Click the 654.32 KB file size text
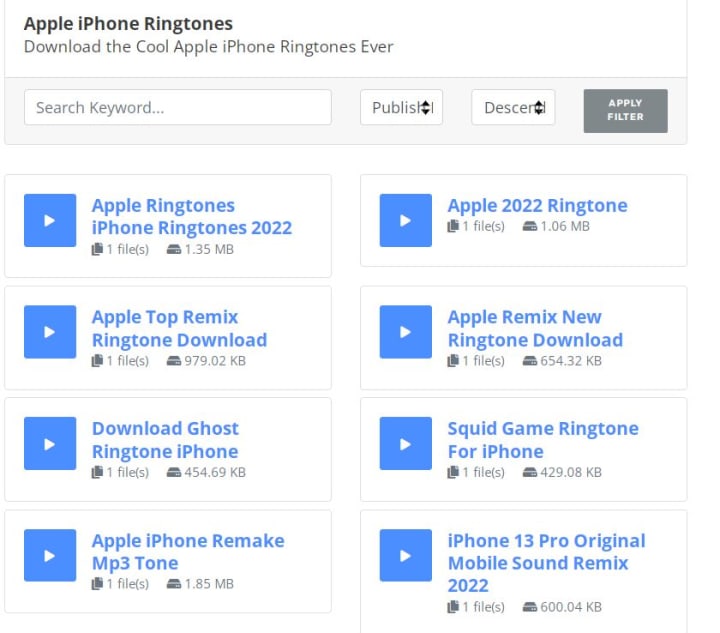Viewport: 720px width, 633px height. click(571, 361)
